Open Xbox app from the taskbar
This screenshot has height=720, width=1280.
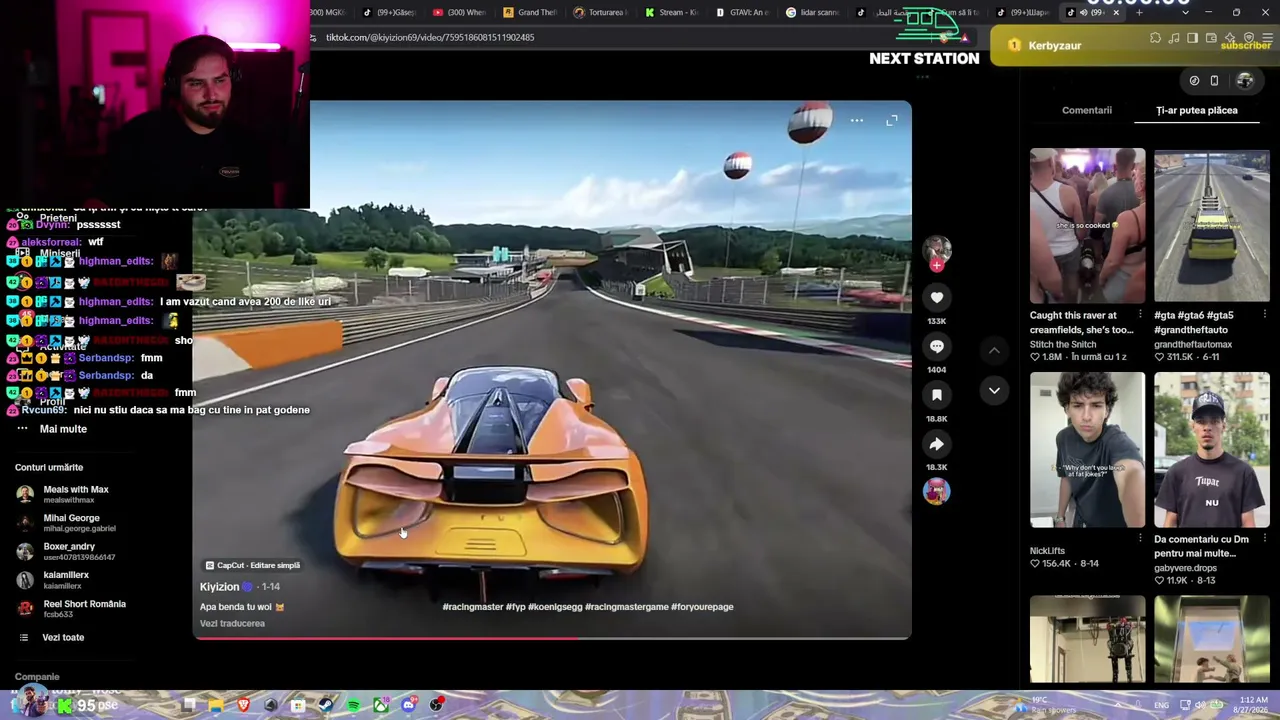tap(381, 705)
